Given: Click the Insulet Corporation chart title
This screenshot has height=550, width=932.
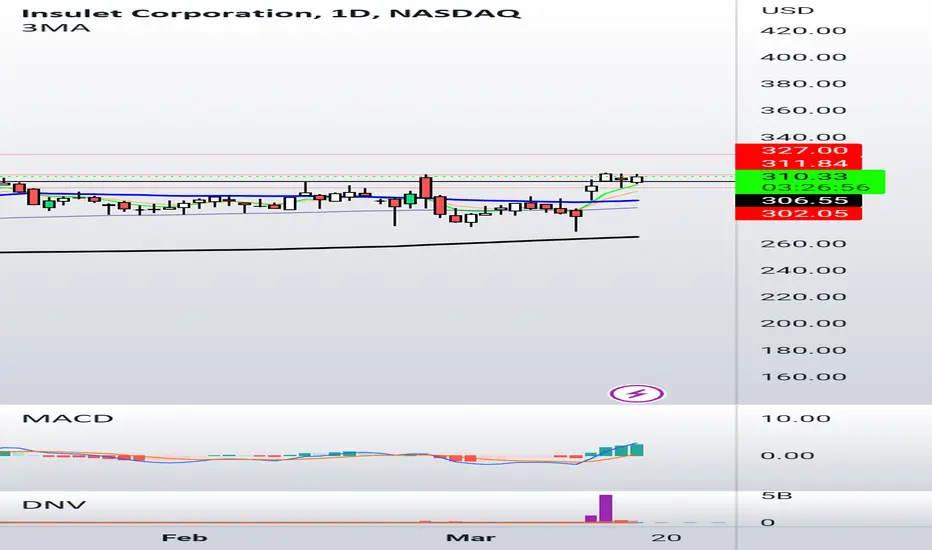Looking at the screenshot, I should click(x=271, y=12).
